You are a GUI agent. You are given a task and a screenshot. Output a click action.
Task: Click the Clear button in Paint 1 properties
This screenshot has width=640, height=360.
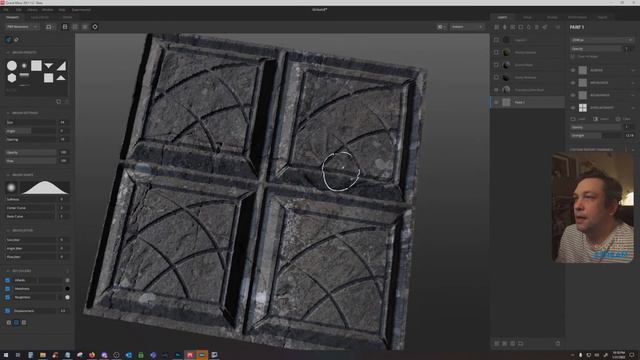(x=623, y=119)
